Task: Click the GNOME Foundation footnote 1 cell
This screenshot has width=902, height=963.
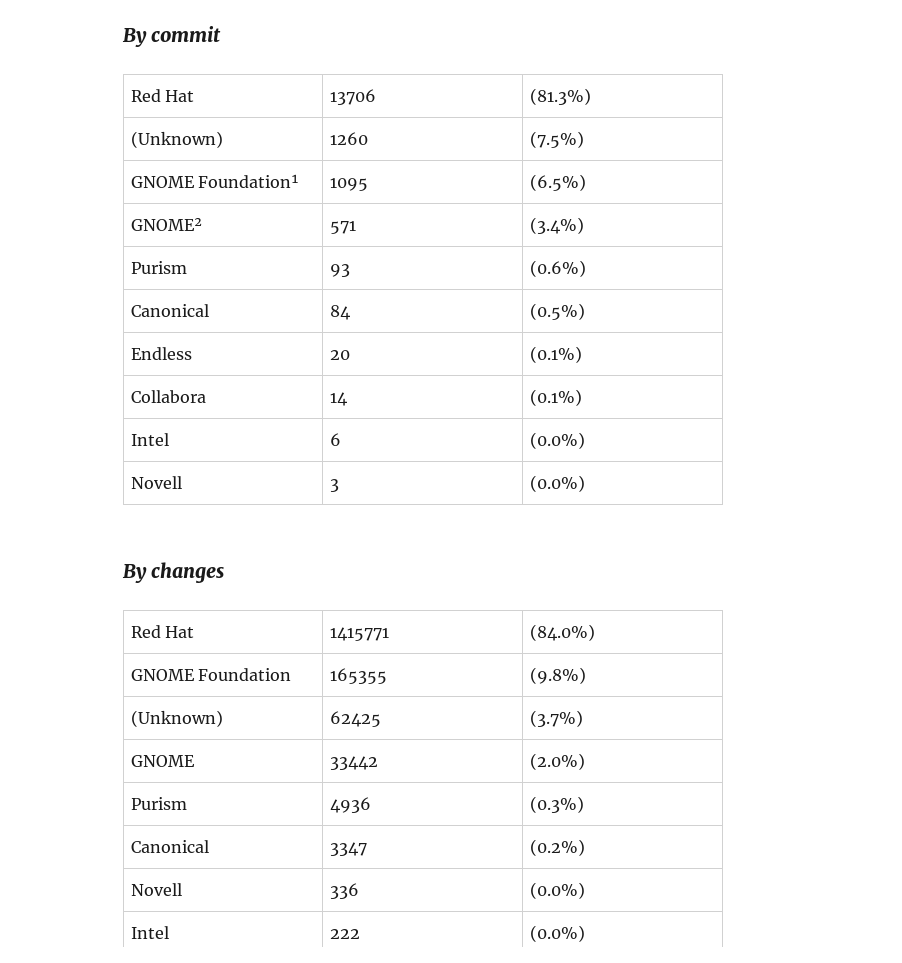Action: point(214,182)
